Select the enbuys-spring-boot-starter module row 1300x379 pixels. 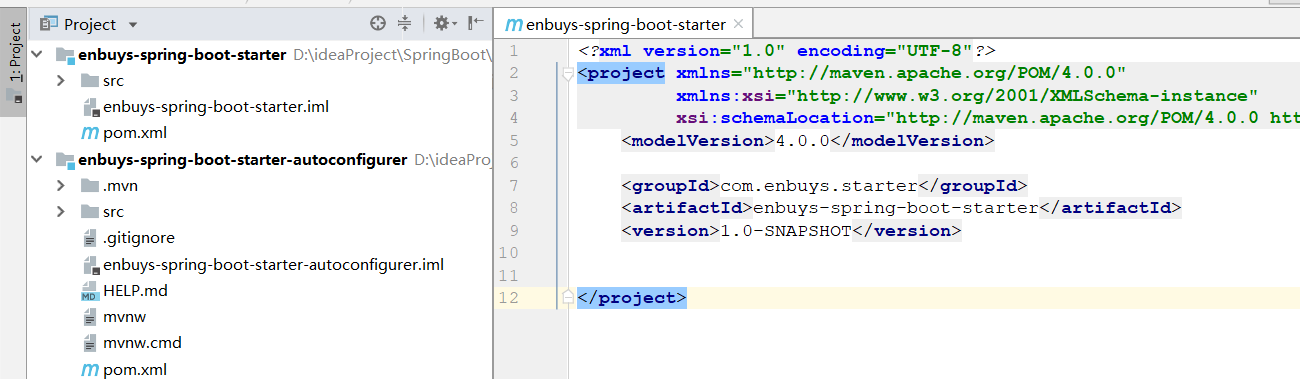point(260,55)
